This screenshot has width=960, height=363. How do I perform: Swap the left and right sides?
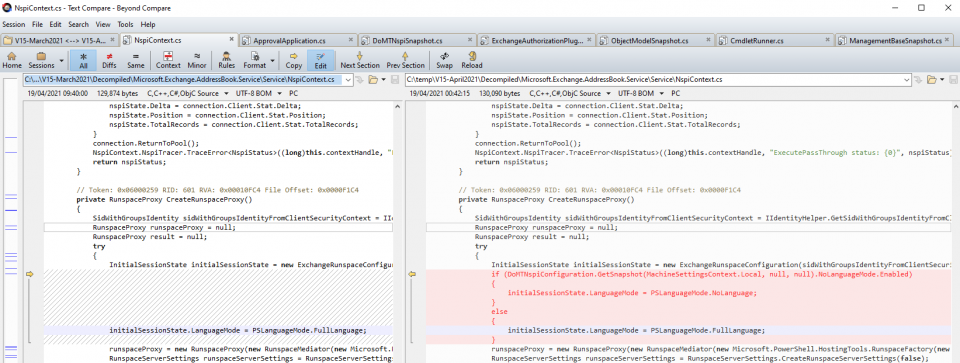click(445, 60)
